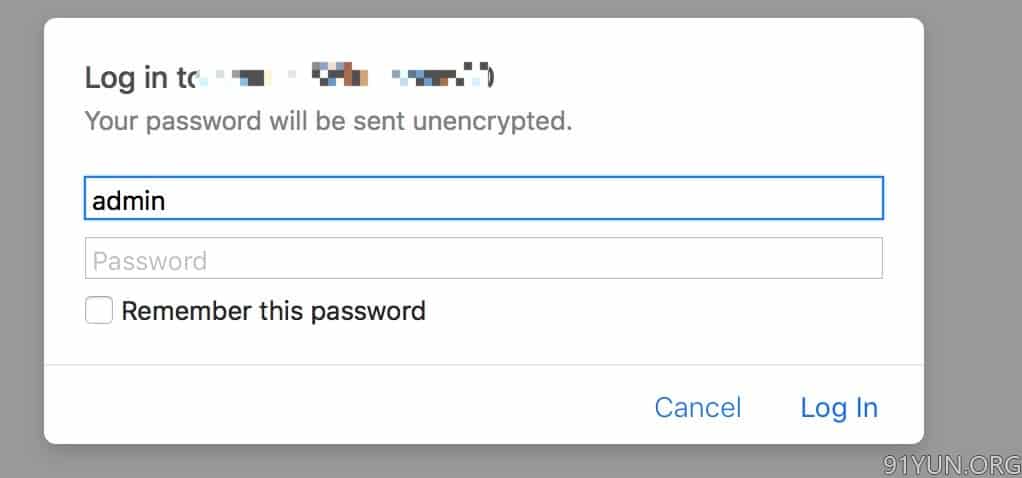Focus the username field containing admin
This screenshot has width=1022, height=478.
point(484,198)
